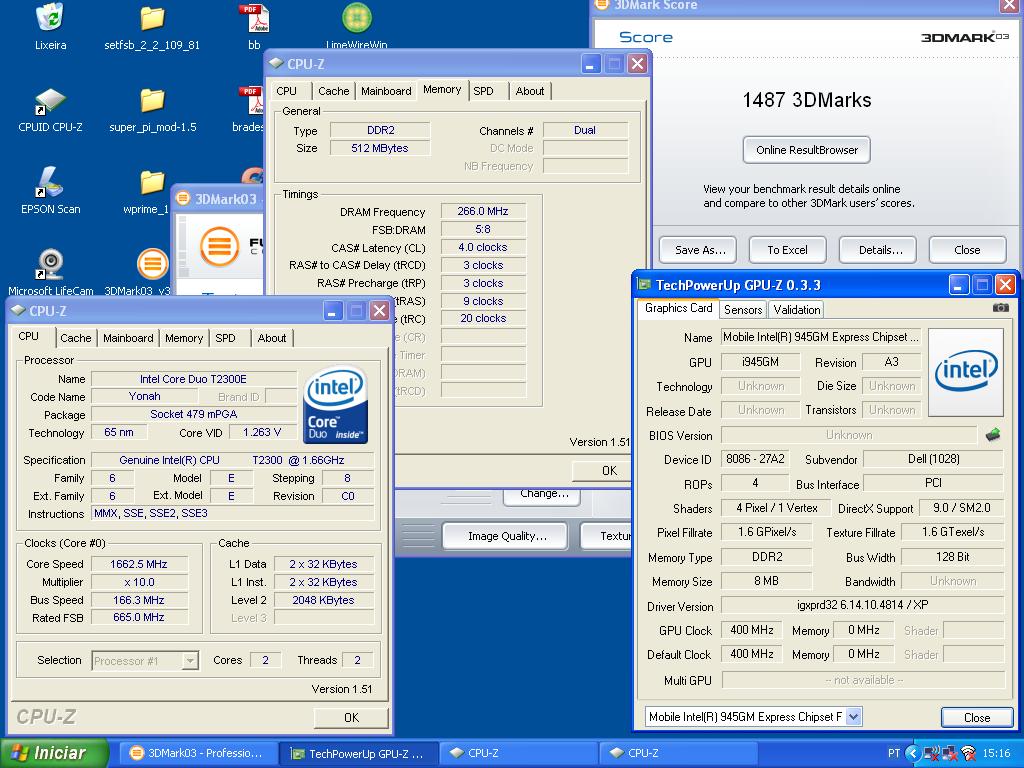Open Details… in 3DMark Score window
The height and width of the screenshot is (768, 1024).
pos(880,249)
